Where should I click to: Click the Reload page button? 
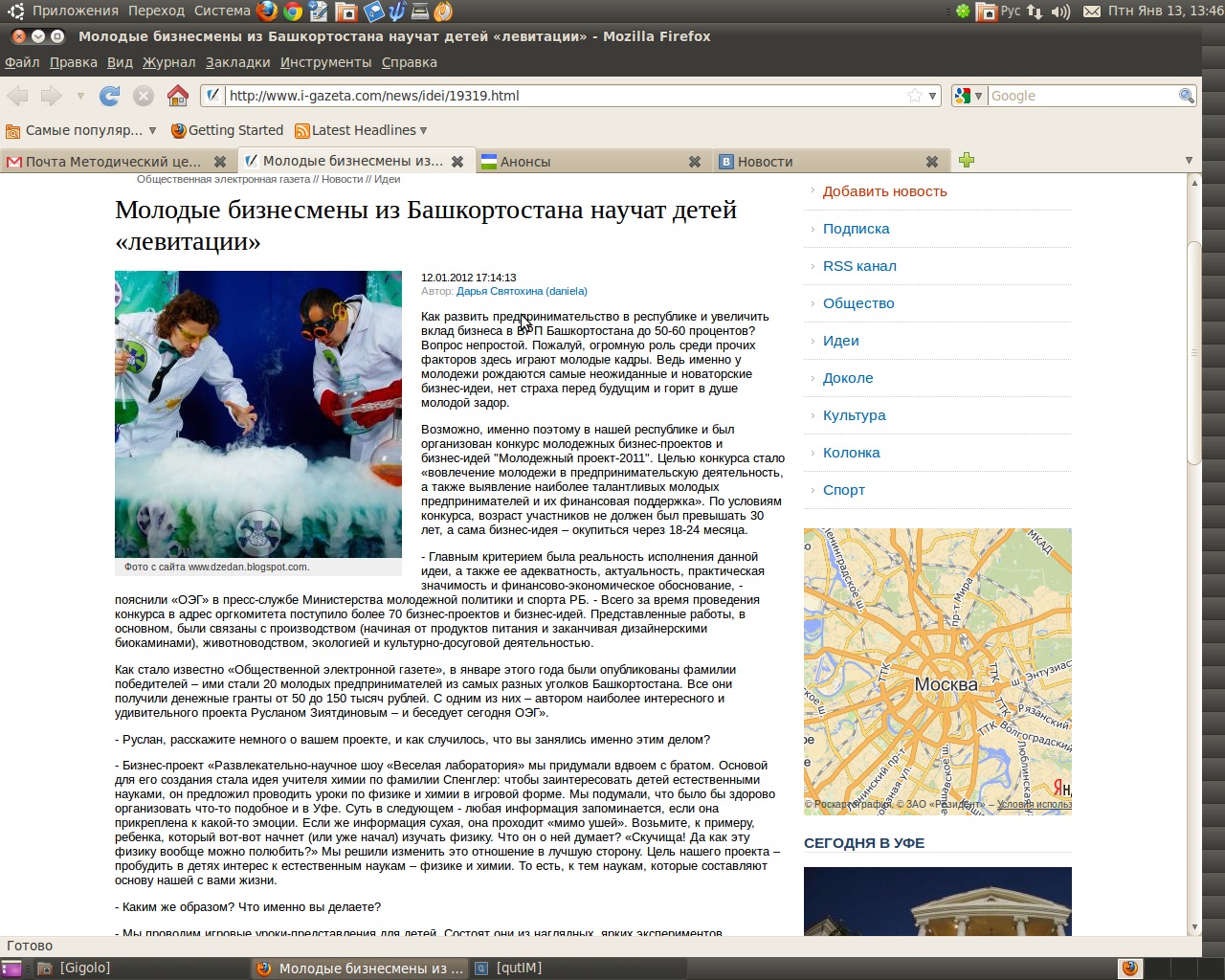pyautogui.click(x=110, y=96)
